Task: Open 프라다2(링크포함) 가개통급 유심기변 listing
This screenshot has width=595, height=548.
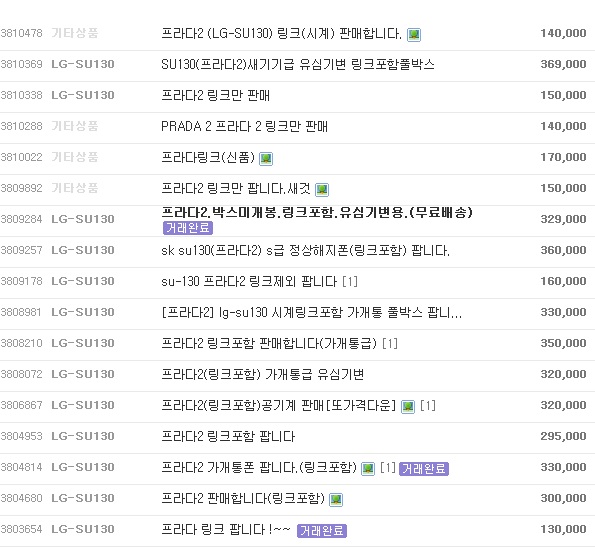Action: [263, 375]
